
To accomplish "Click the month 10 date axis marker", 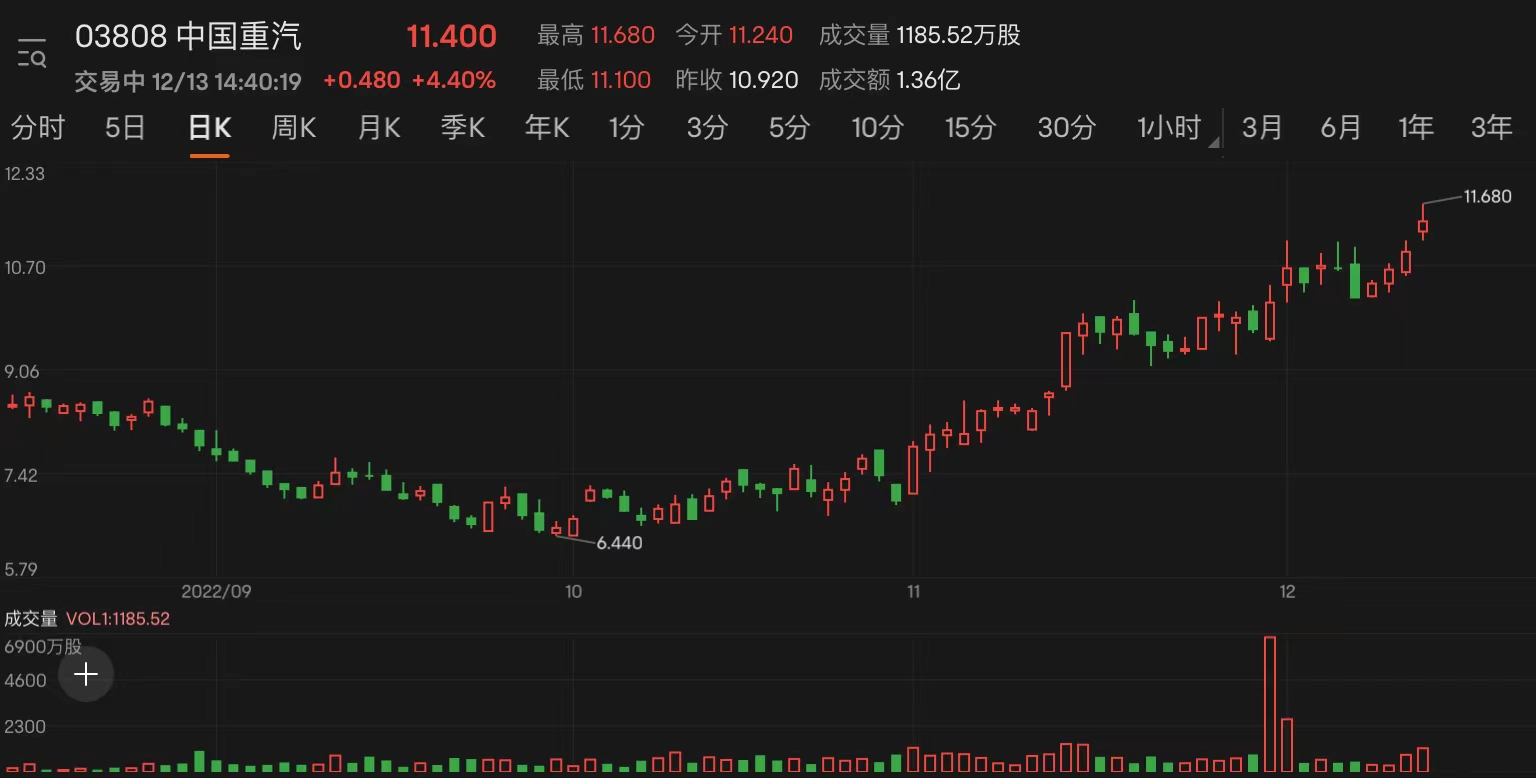I will [x=572, y=591].
